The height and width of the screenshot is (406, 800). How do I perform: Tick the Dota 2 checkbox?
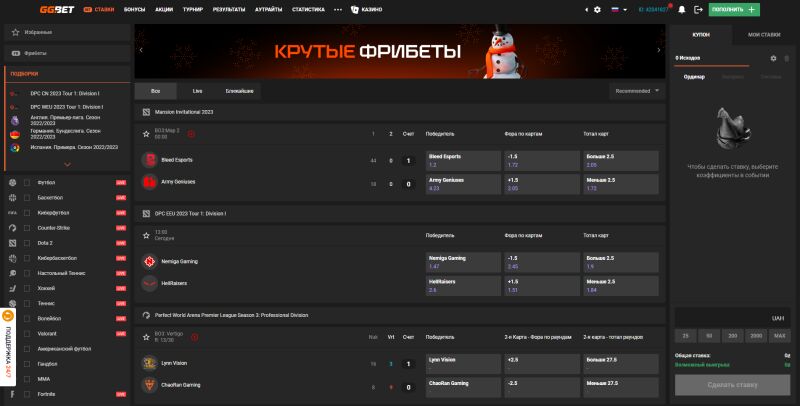point(27,243)
